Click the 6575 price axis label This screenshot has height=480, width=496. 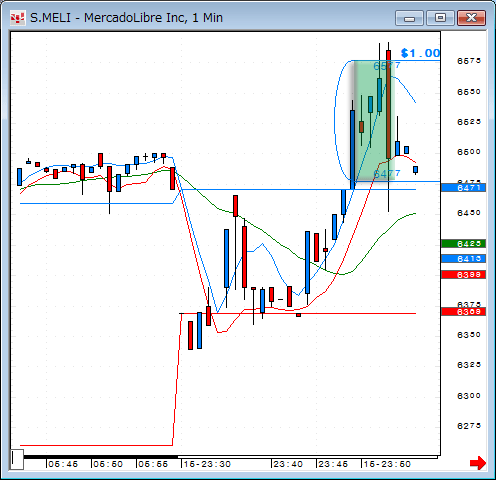click(469, 61)
